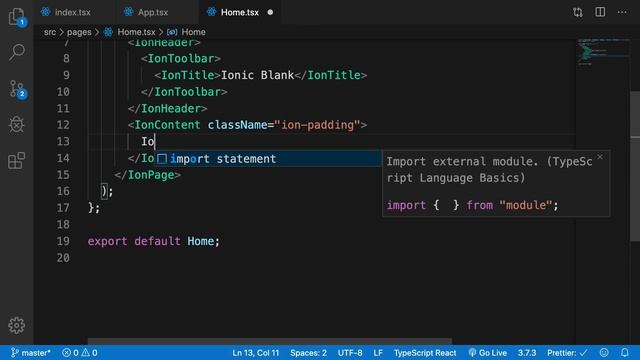Open the Explorer view in activity bar

pyautogui.click(x=17, y=17)
